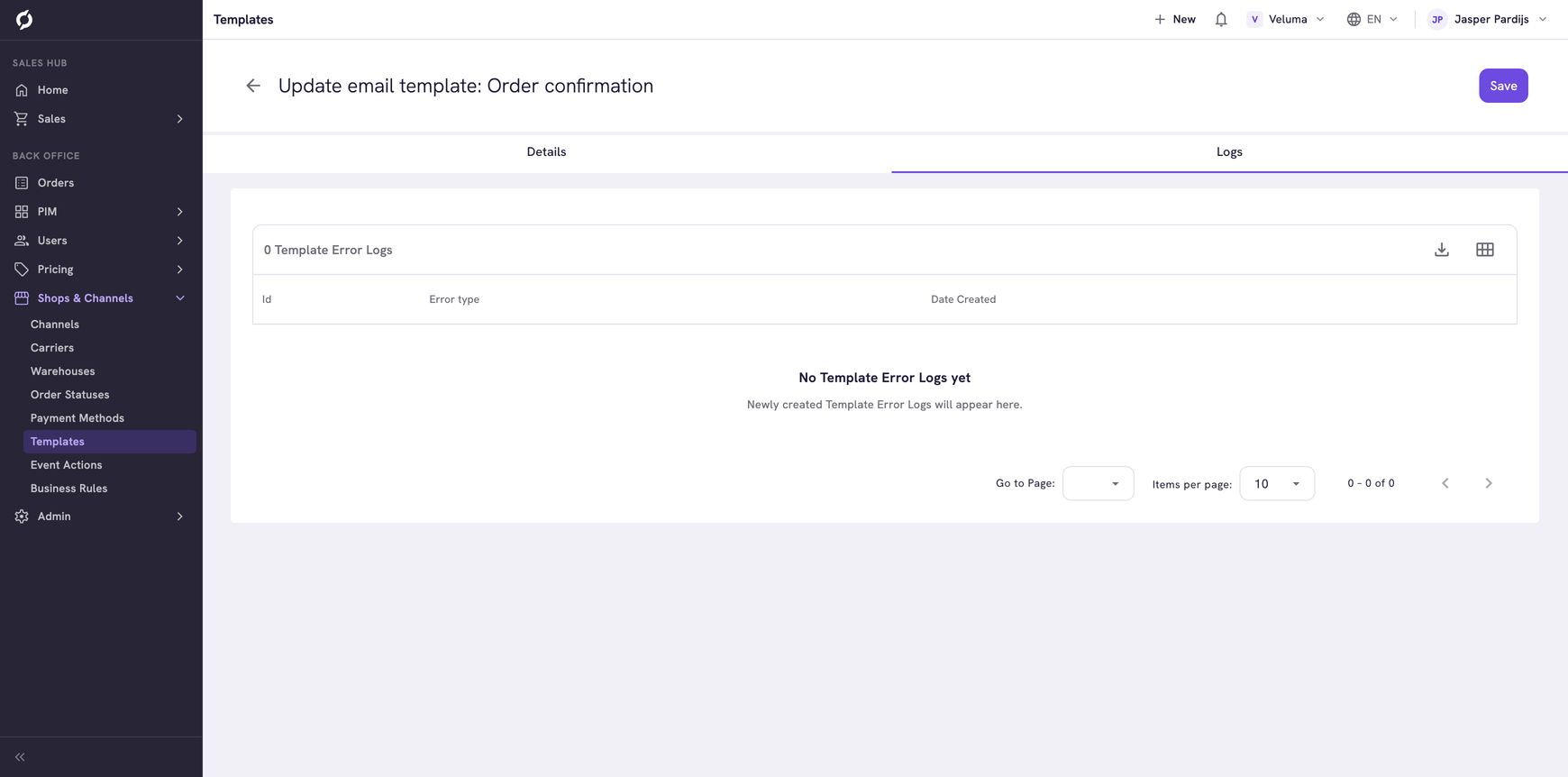Open notifications bell
The height and width of the screenshot is (777, 1568).
point(1221,19)
